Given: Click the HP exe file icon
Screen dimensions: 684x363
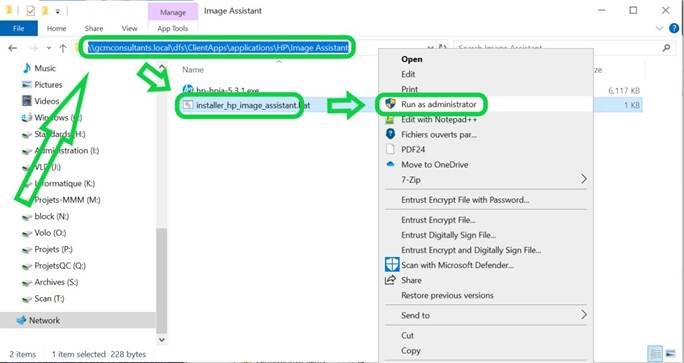Looking at the screenshot, I should (x=188, y=90).
